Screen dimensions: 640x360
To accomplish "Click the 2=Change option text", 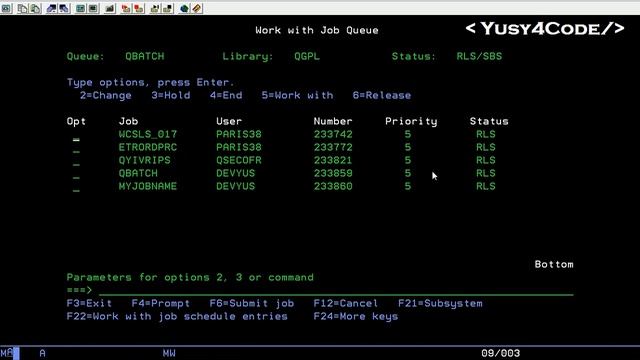I will click(105, 96).
